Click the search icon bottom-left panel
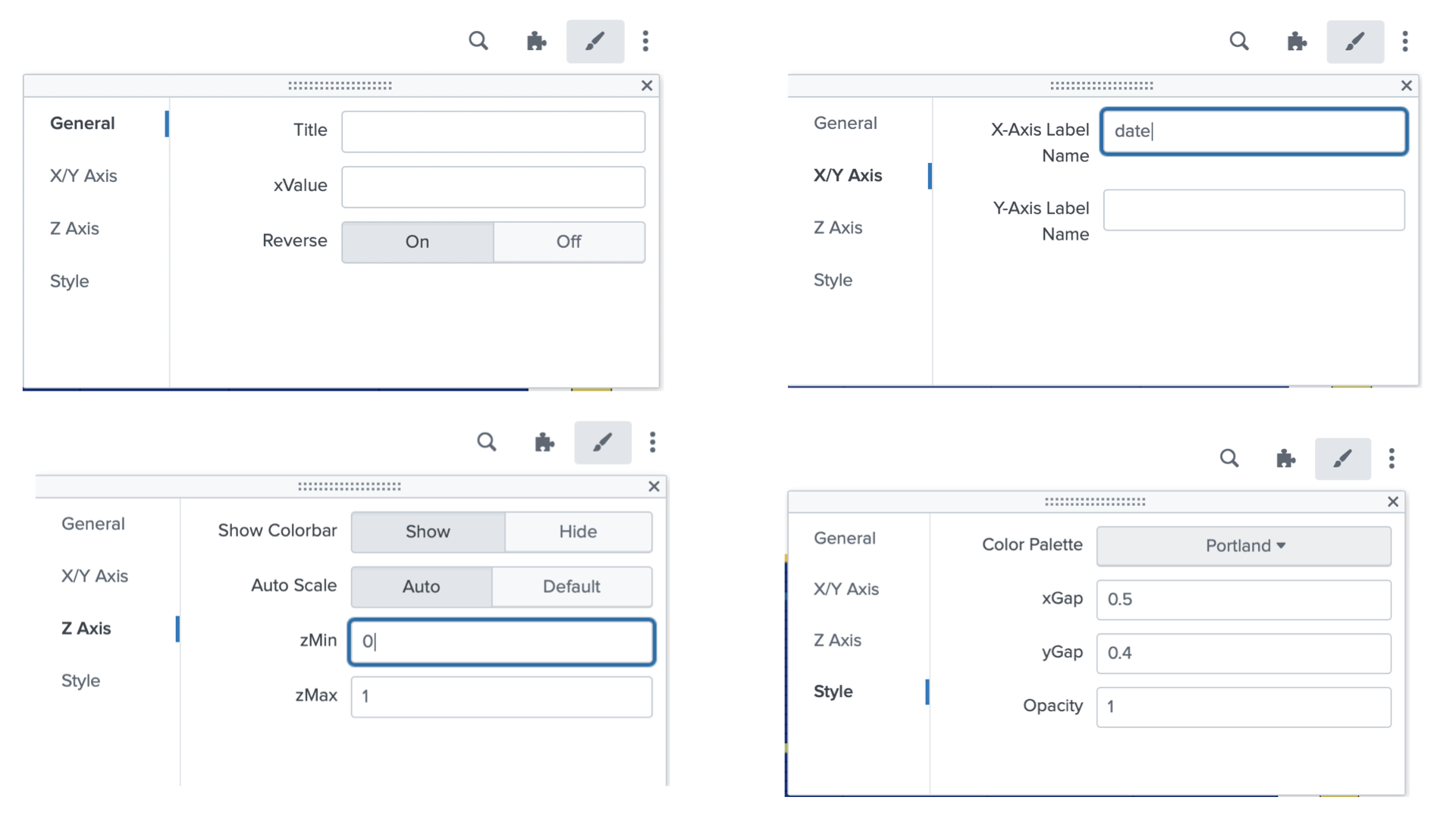This screenshot has width=1456, height=819. [486, 441]
